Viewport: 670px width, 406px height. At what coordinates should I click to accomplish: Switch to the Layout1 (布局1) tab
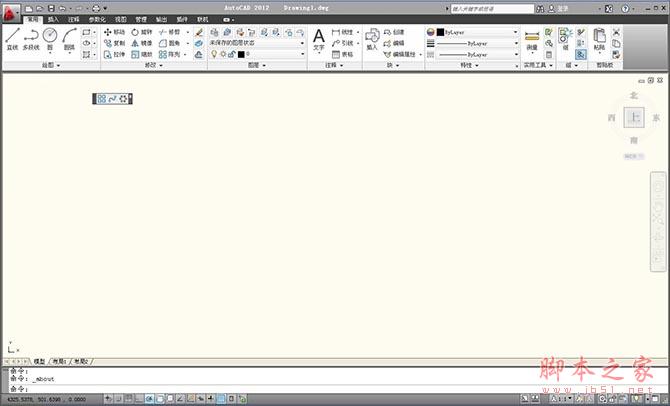(x=59, y=362)
